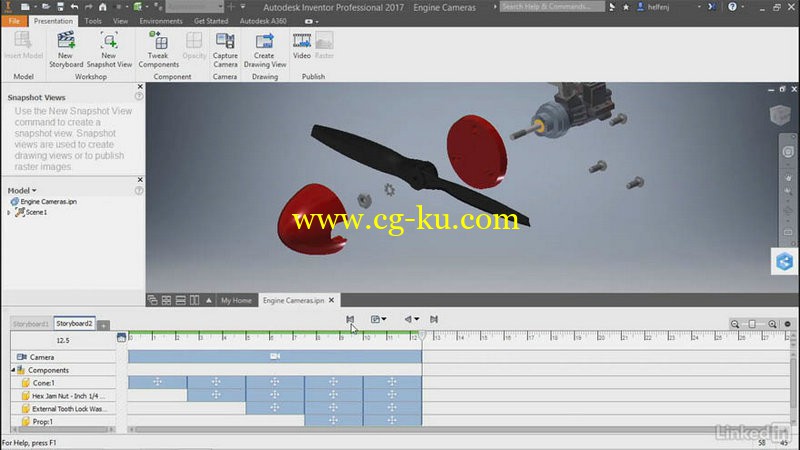Click the scratch zone icon beside timeline

coord(121,337)
